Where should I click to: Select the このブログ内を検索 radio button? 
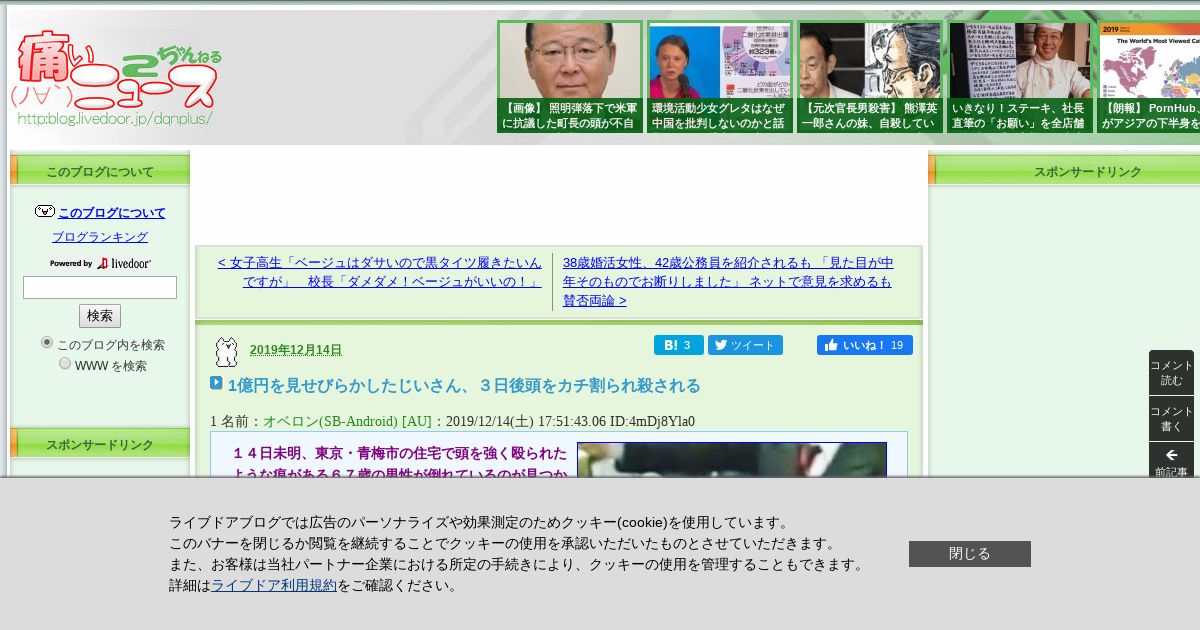pos(47,343)
